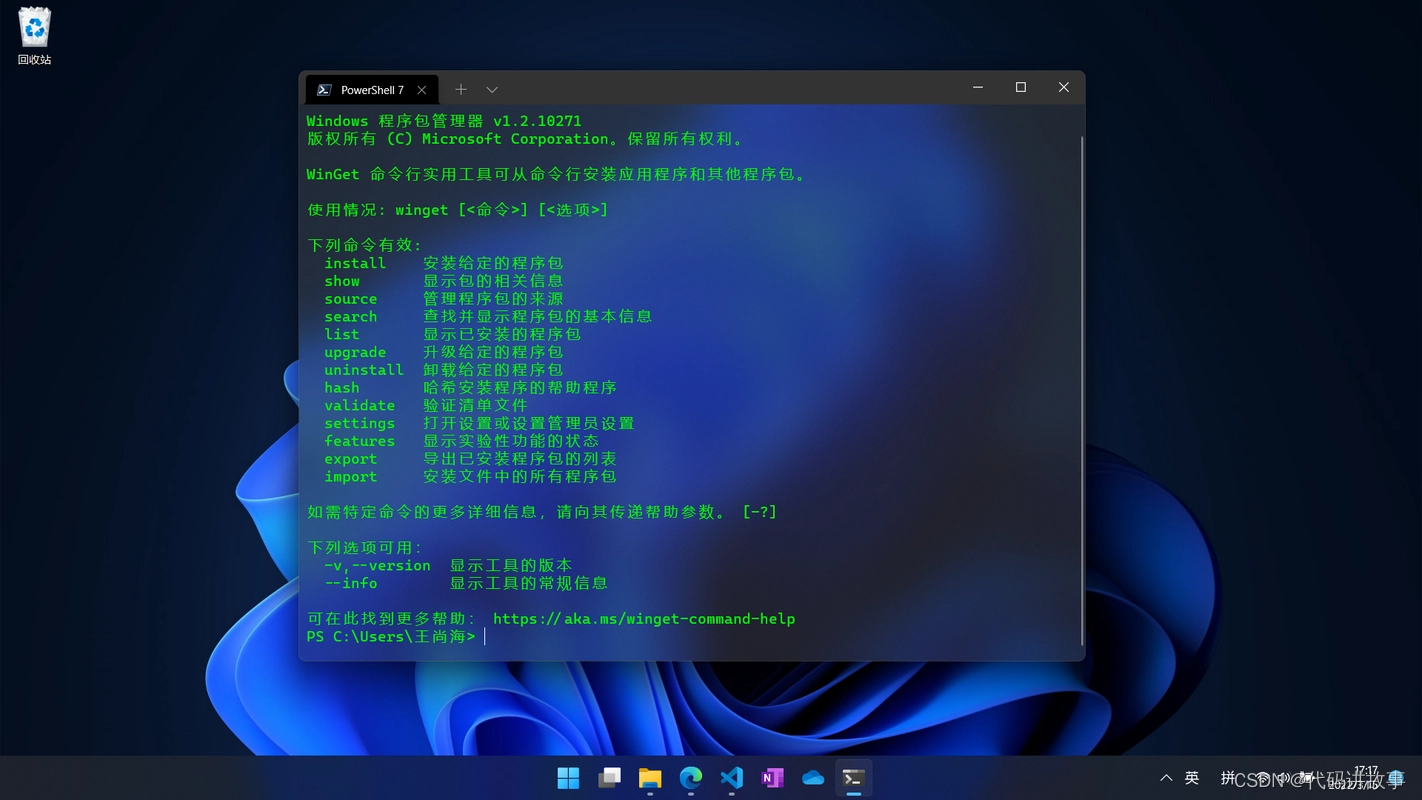Expand hidden icons in the system tray
The height and width of the screenshot is (800, 1422).
(x=1166, y=777)
